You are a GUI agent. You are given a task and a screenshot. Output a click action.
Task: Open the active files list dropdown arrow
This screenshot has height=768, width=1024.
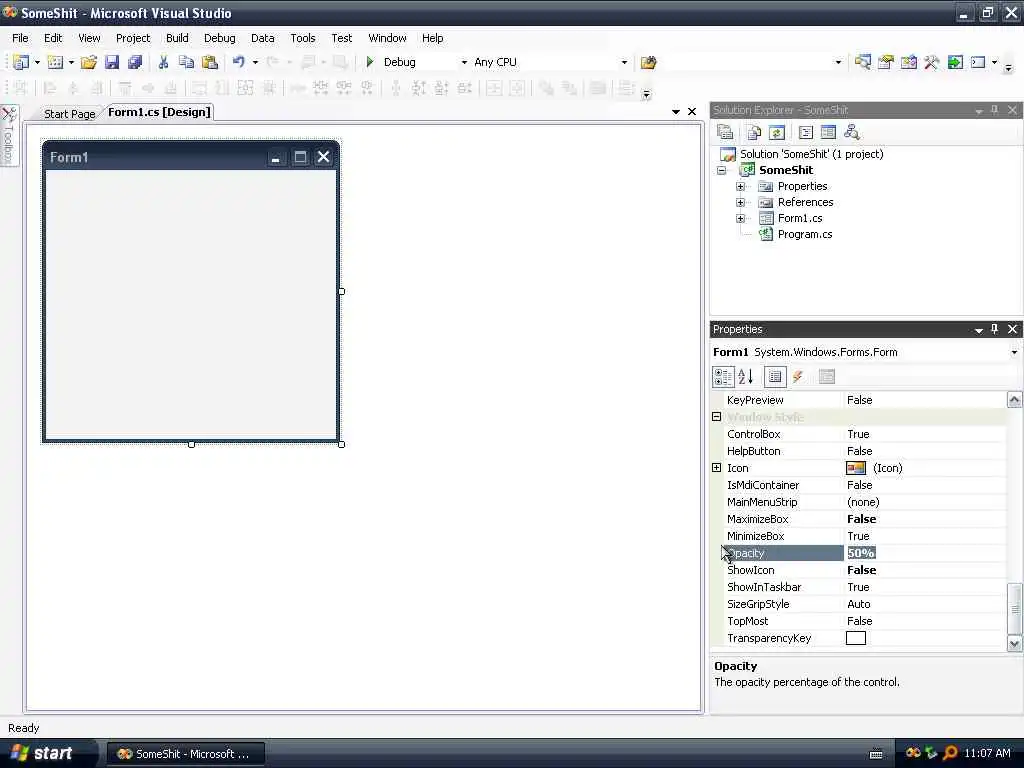pyautogui.click(x=676, y=112)
